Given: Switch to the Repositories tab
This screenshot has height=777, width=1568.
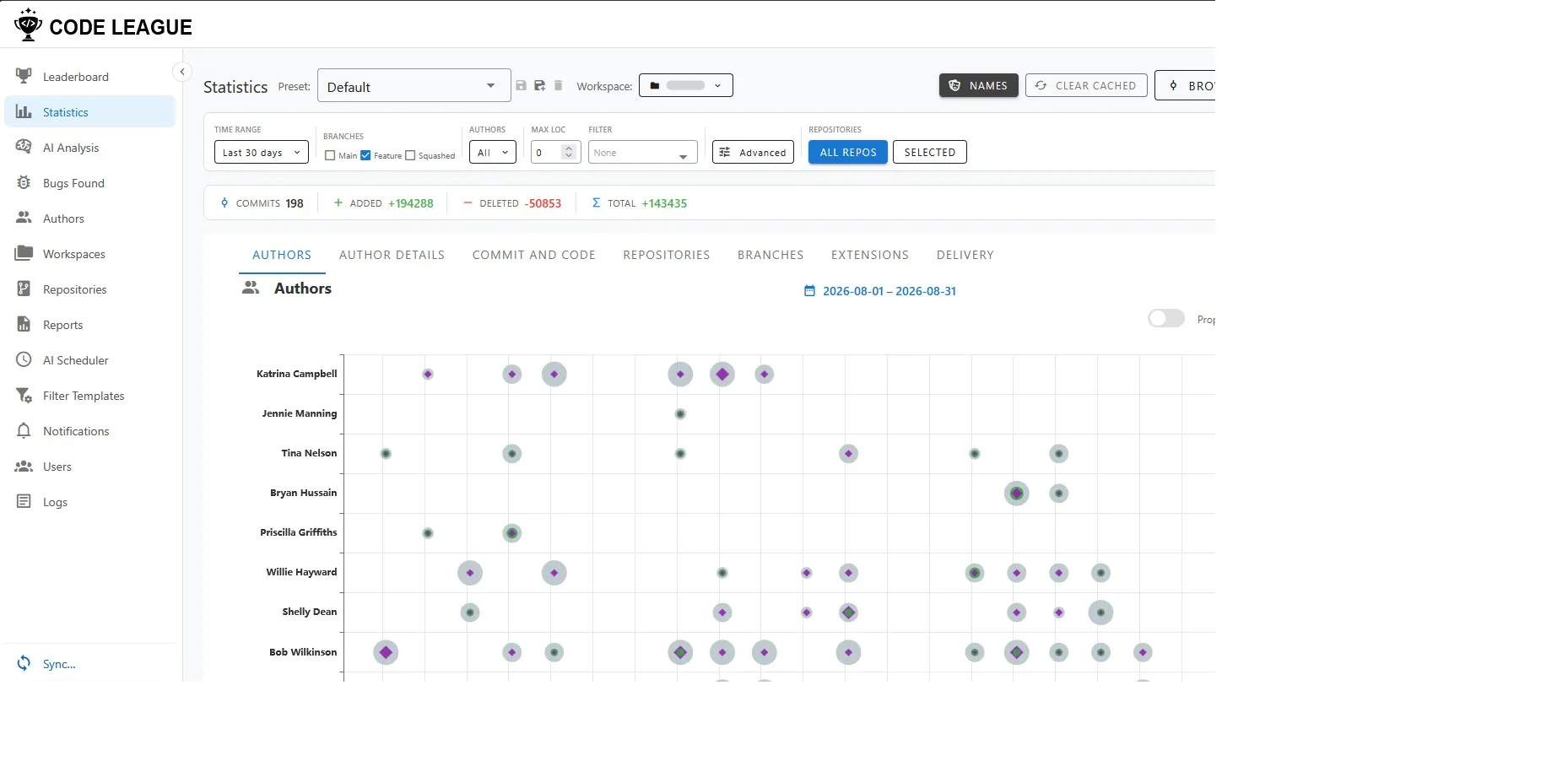Looking at the screenshot, I should point(666,255).
